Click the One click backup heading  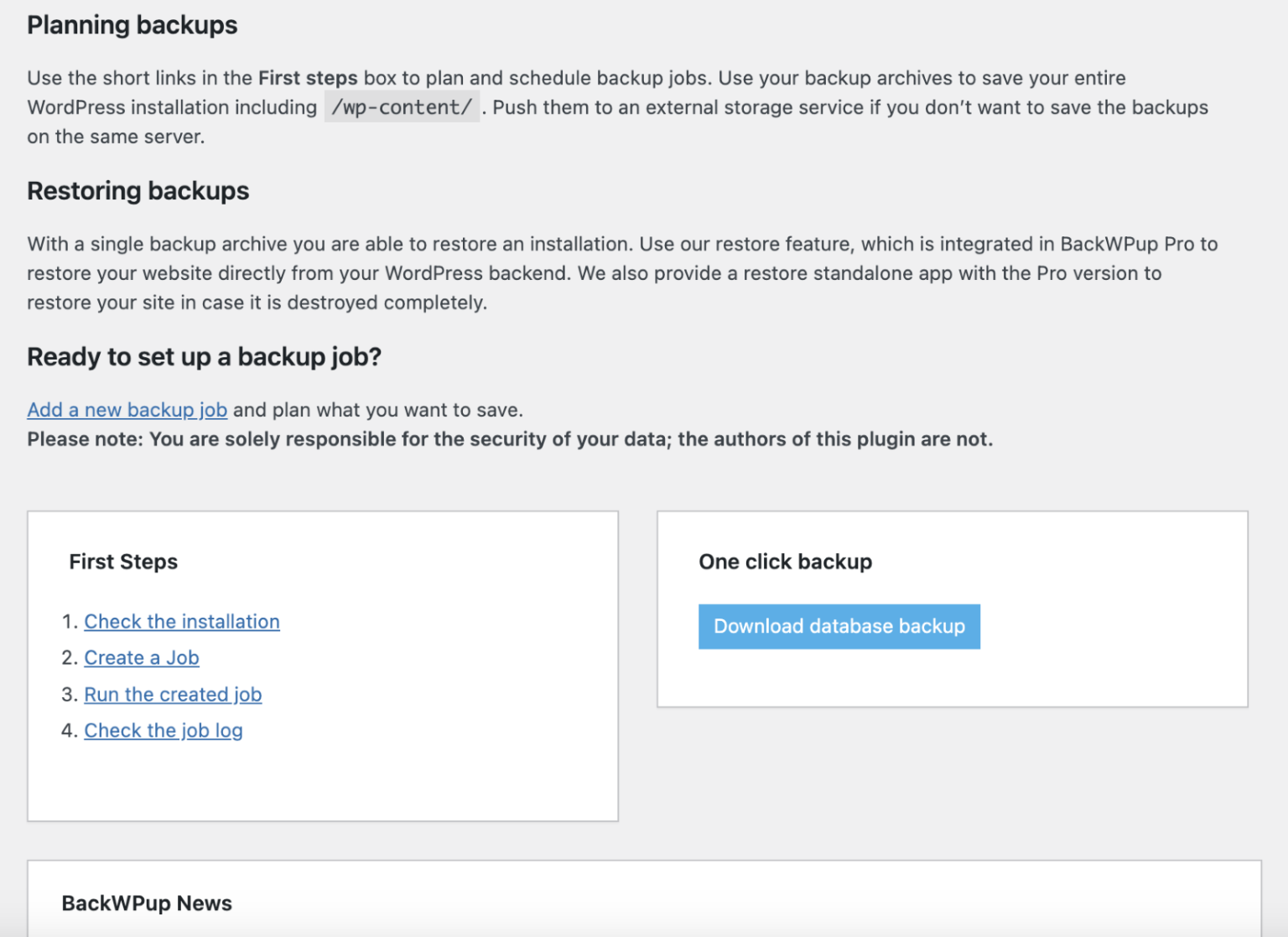click(x=786, y=562)
